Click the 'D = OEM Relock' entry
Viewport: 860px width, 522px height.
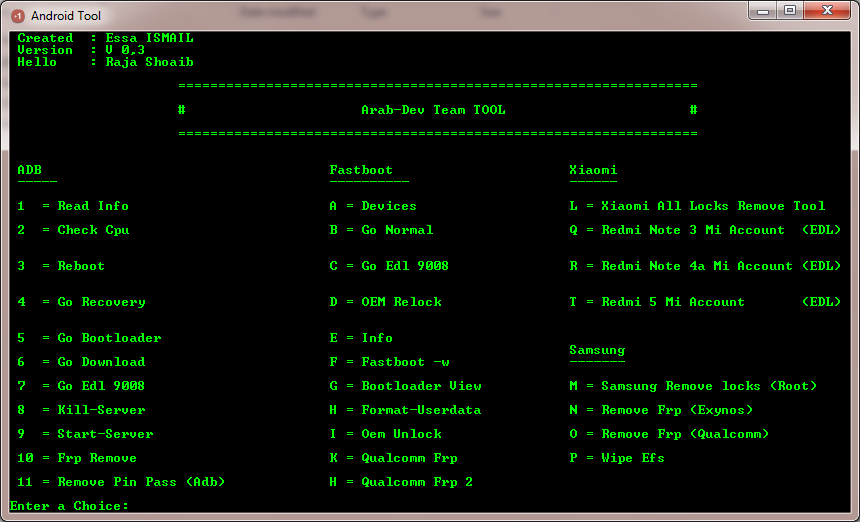tap(385, 302)
